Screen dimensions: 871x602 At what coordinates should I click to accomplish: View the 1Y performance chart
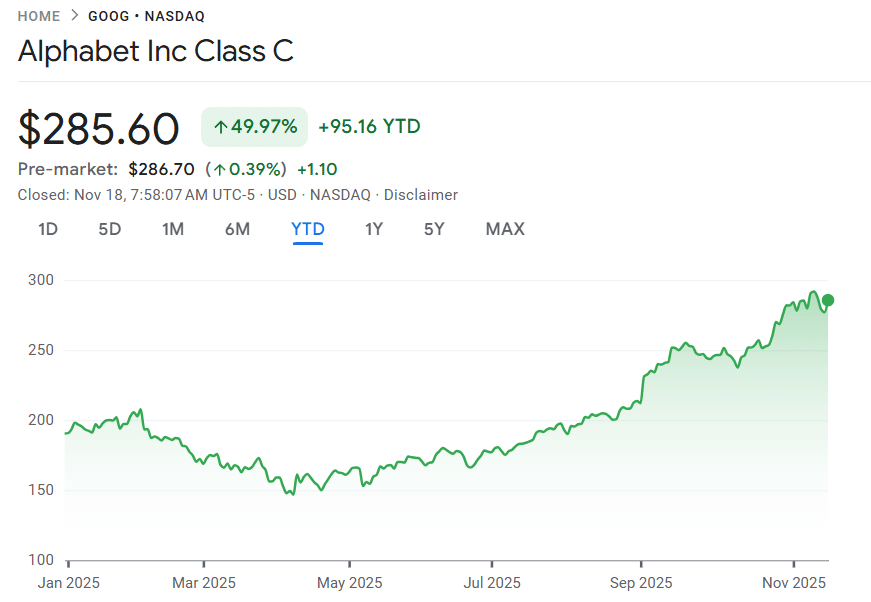[x=373, y=229]
